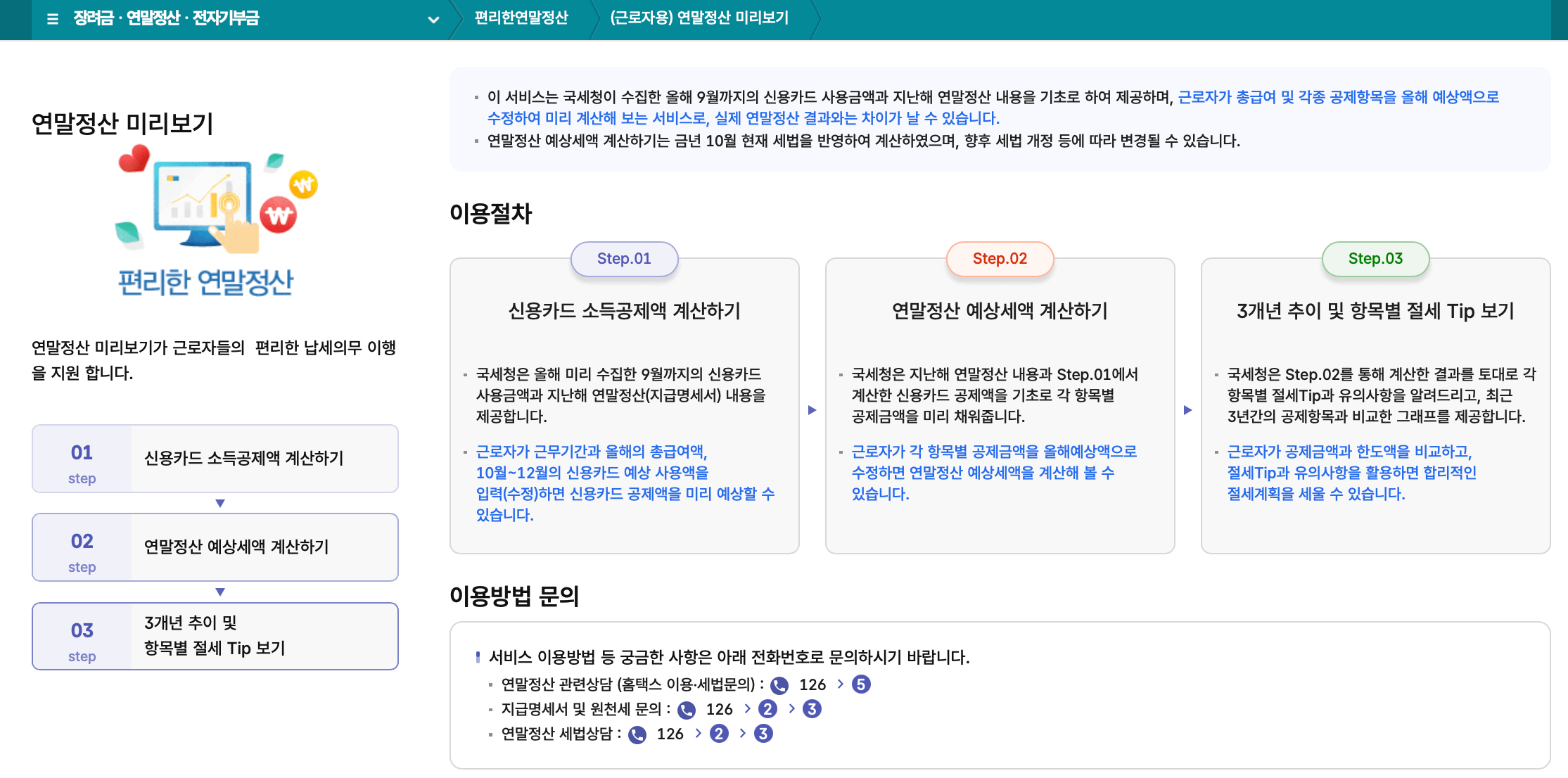Select the Step.03 badge above 3개년 추이 보기
This screenshot has height=778, width=1568.
1375,259
